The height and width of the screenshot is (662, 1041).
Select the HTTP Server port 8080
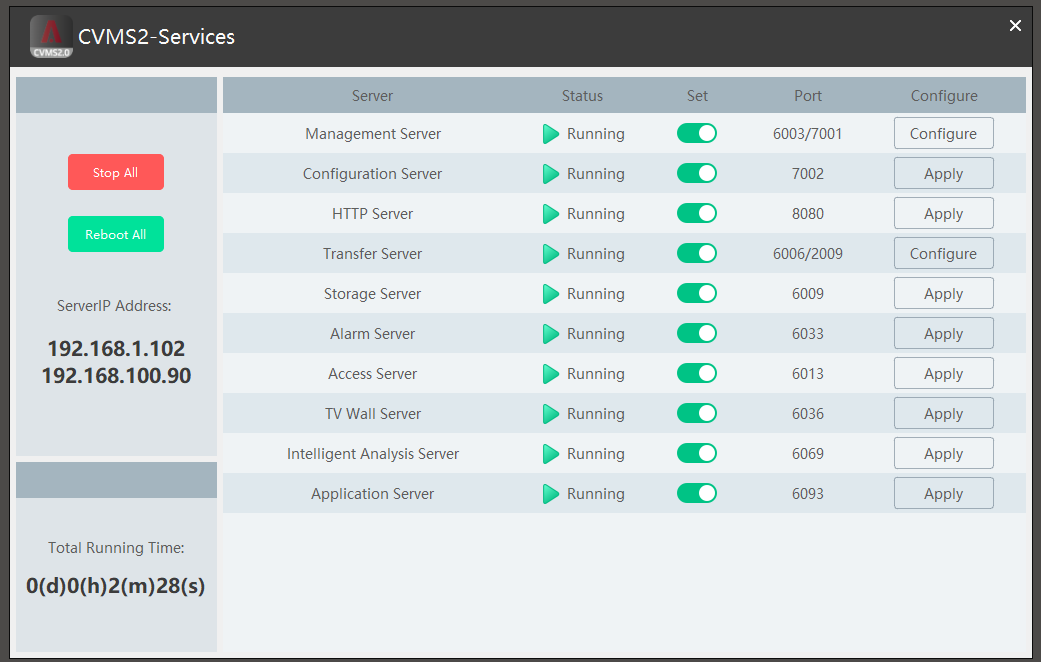(807, 214)
